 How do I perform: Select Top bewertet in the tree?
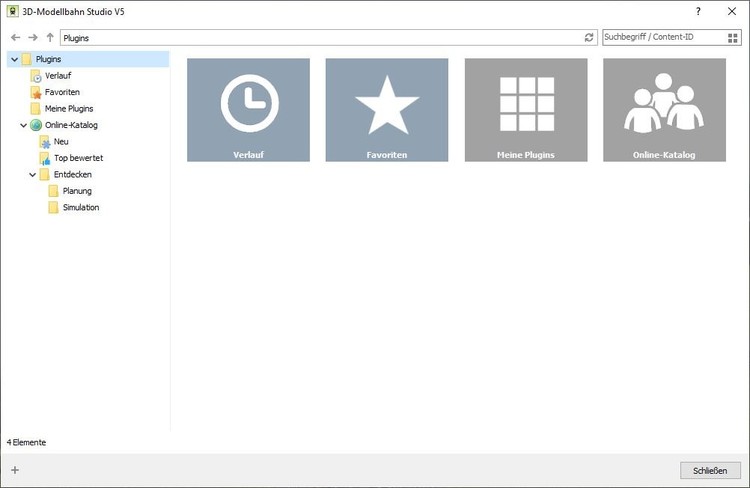click(x=78, y=158)
